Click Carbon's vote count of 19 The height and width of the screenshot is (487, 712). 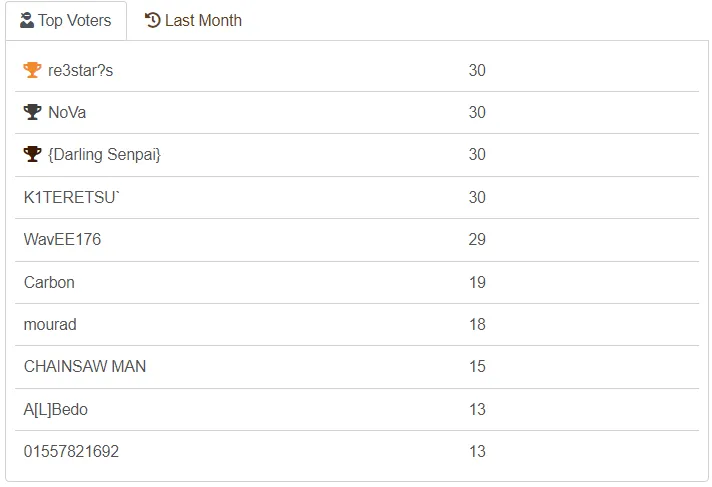pyautogui.click(x=477, y=282)
